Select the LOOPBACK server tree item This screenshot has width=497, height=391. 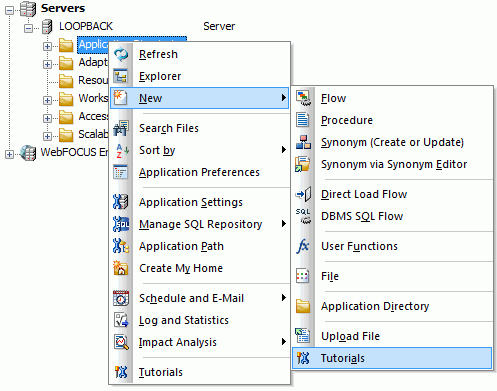tap(86, 26)
